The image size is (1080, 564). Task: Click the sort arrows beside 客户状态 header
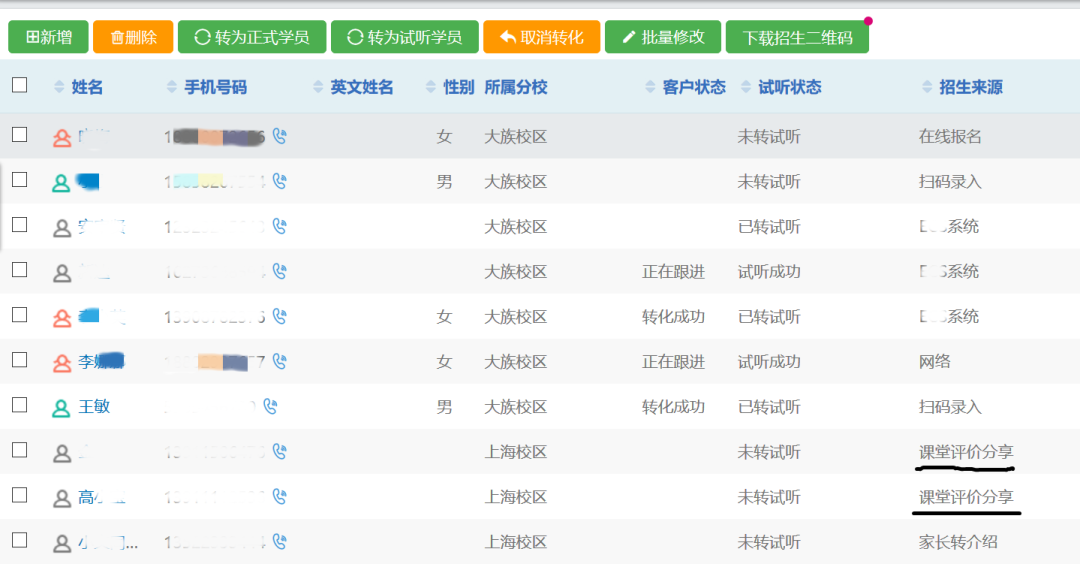click(x=650, y=88)
